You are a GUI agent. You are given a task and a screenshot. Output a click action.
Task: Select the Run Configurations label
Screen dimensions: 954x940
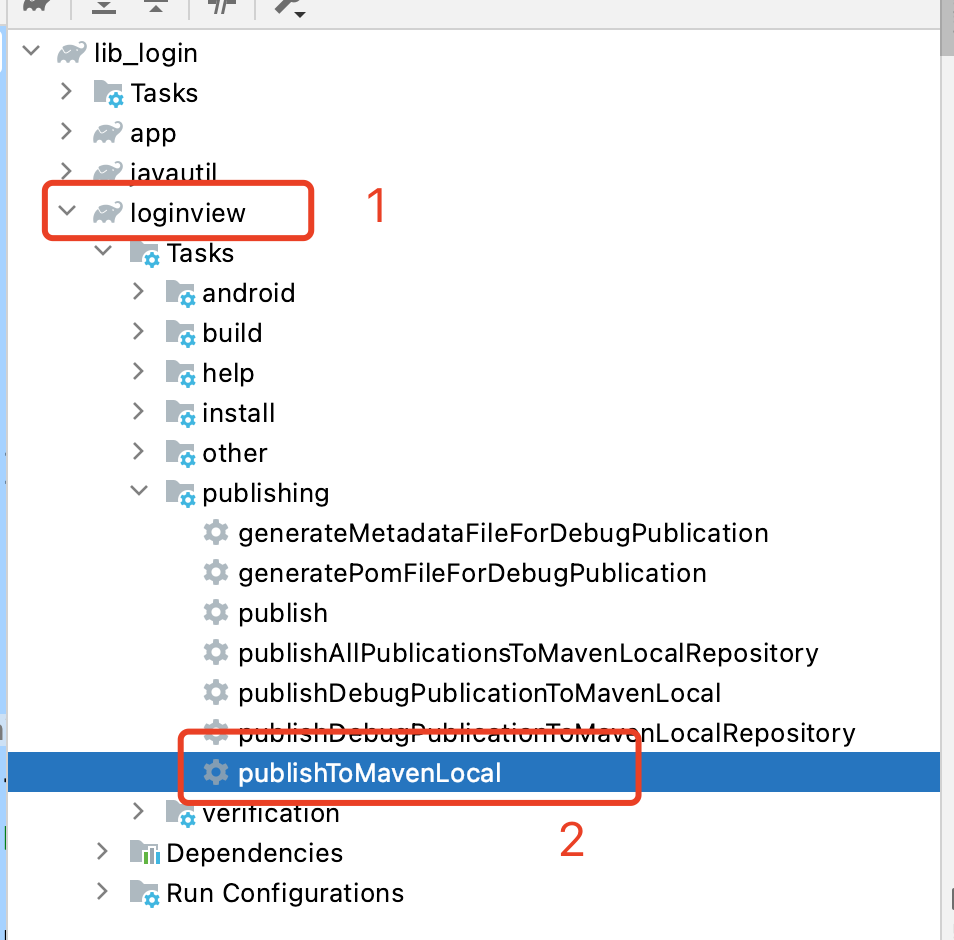pyautogui.click(x=285, y=894)
